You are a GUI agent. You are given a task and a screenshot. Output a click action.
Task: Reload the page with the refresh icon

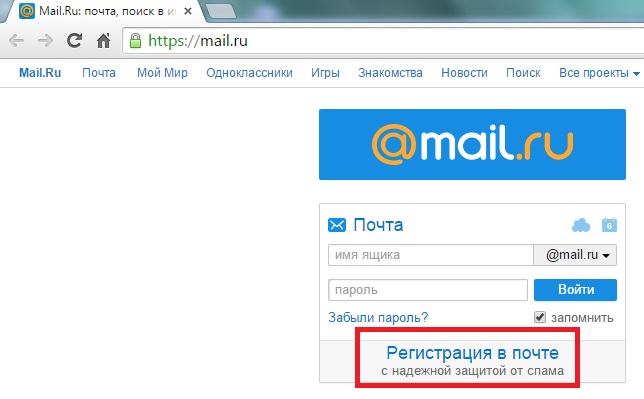74,40
